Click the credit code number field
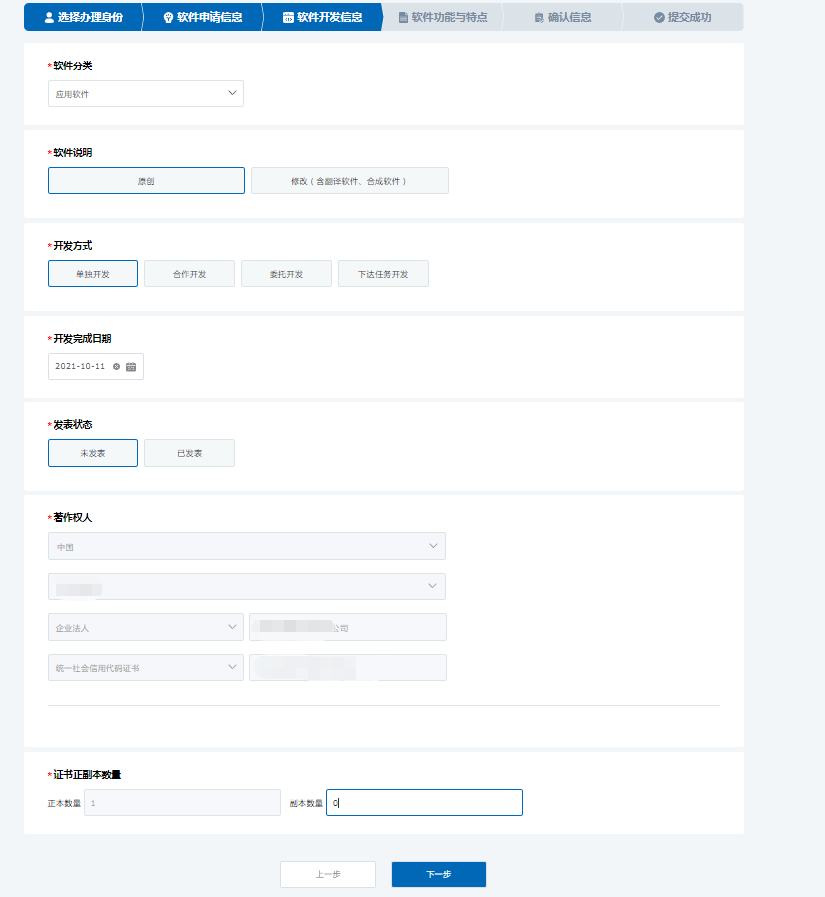 [x=348, y=668]
